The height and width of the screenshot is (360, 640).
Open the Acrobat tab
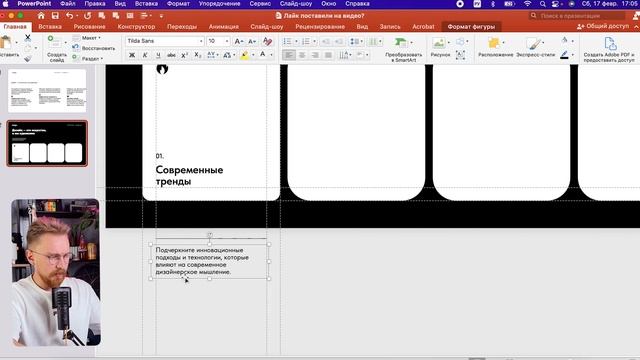click(423, 27)
